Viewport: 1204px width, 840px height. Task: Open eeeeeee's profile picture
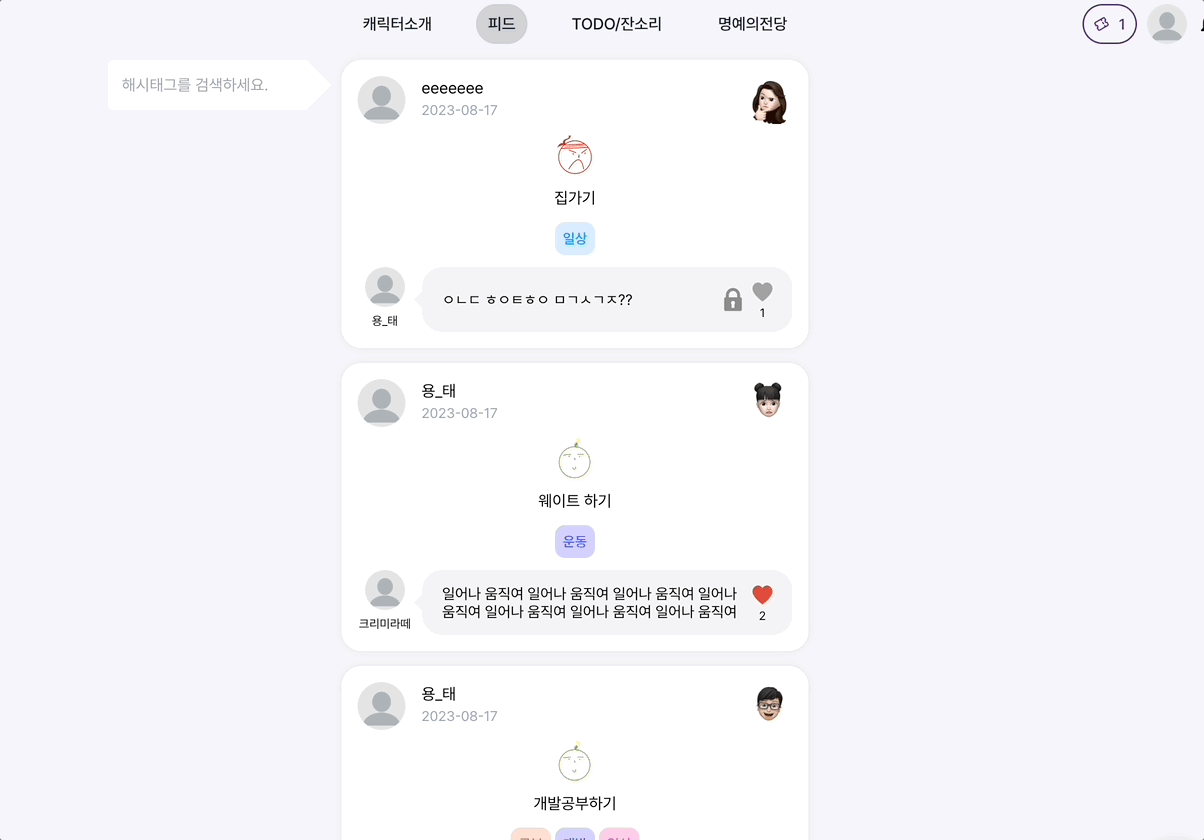coord(381,100)
